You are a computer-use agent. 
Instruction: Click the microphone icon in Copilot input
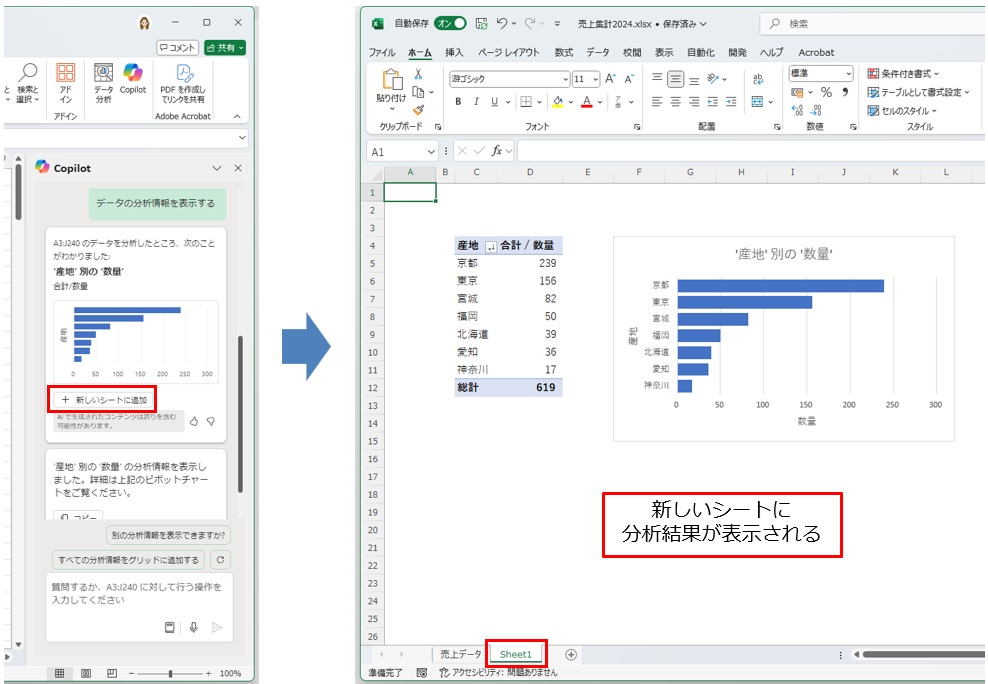196,626
